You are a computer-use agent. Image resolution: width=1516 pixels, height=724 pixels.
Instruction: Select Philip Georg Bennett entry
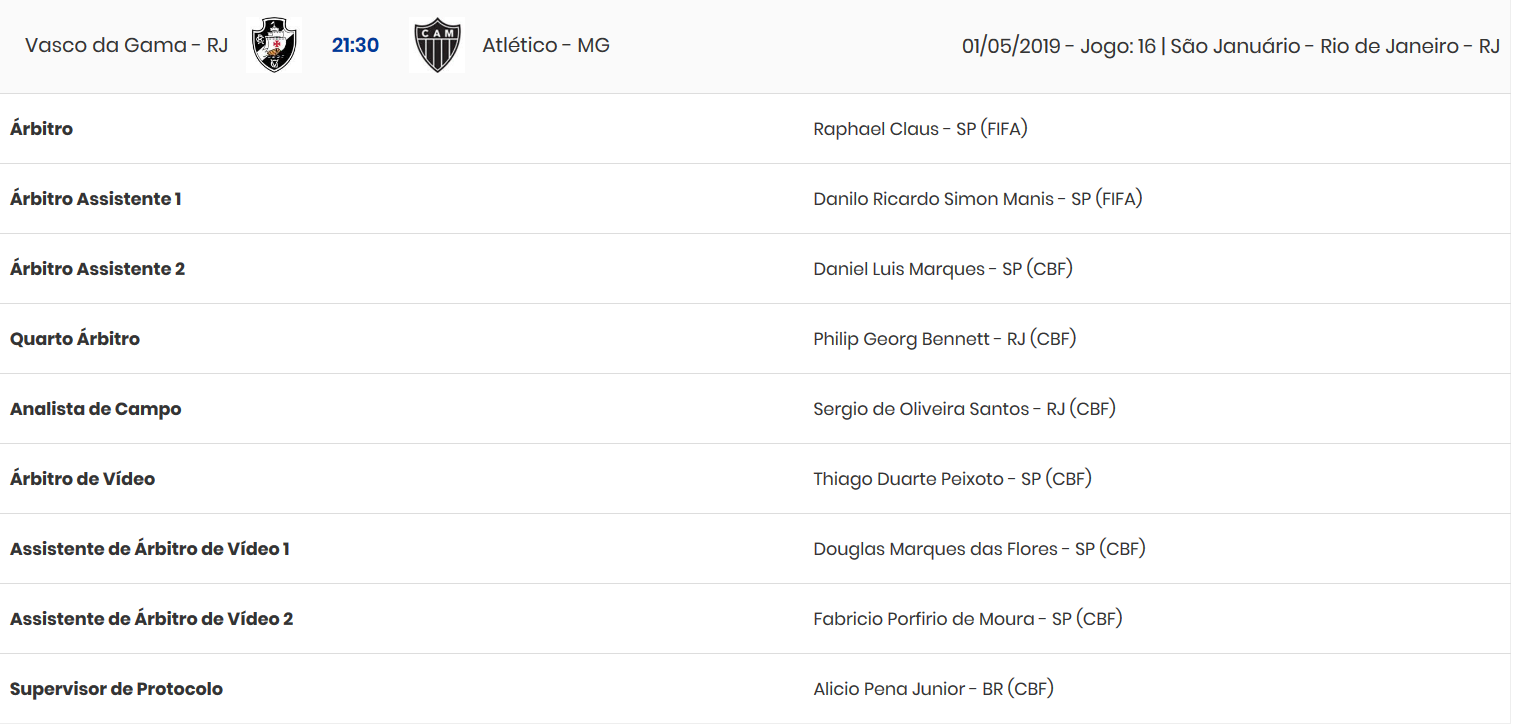944,339
